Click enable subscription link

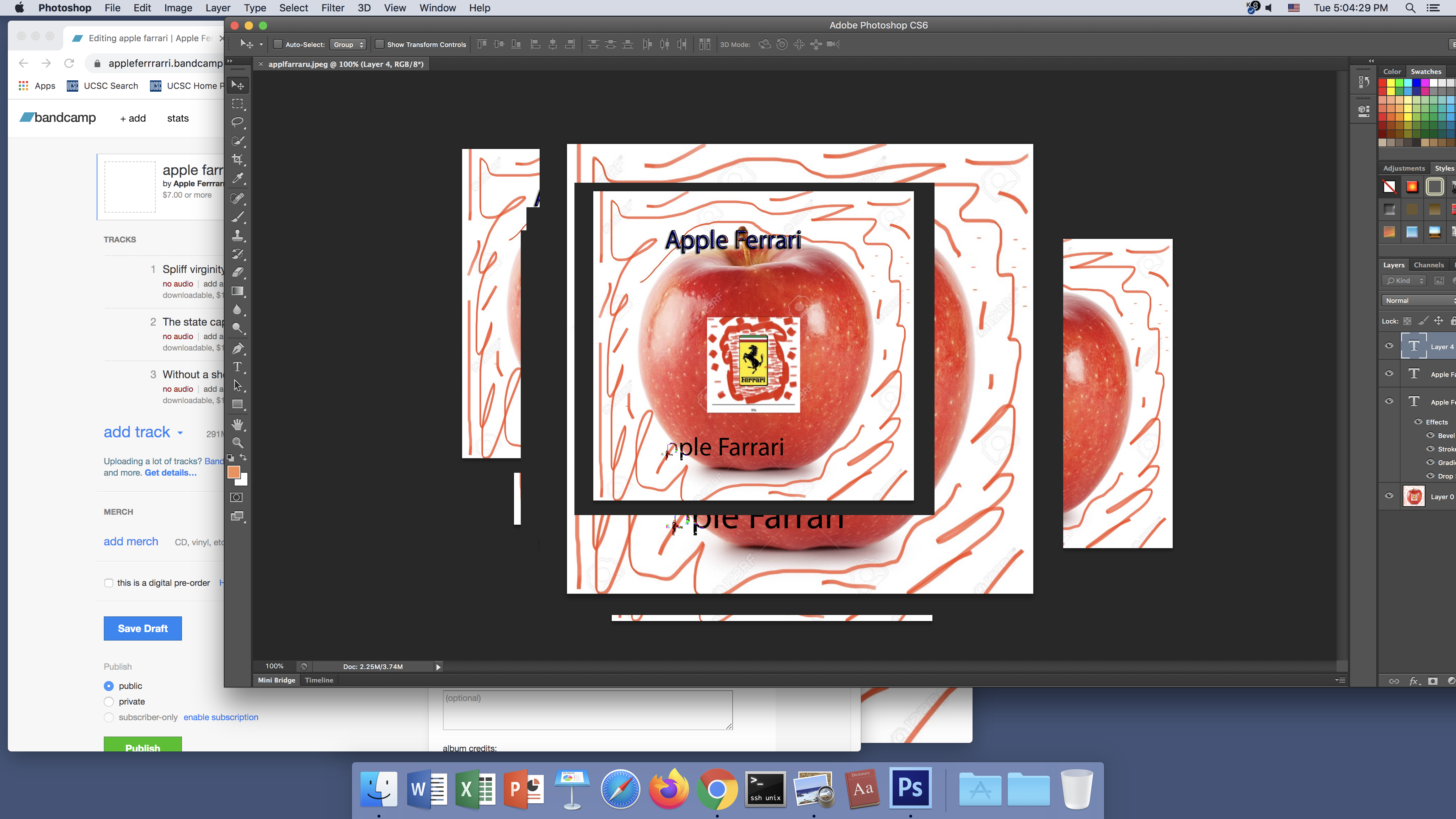tap(220, 717)
